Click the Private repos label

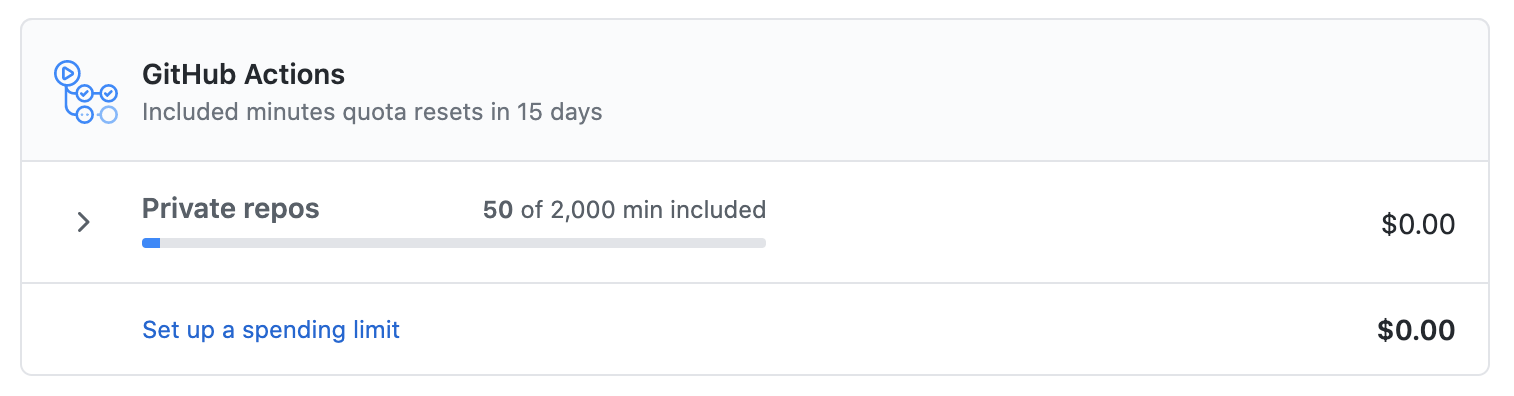point(231,209)
